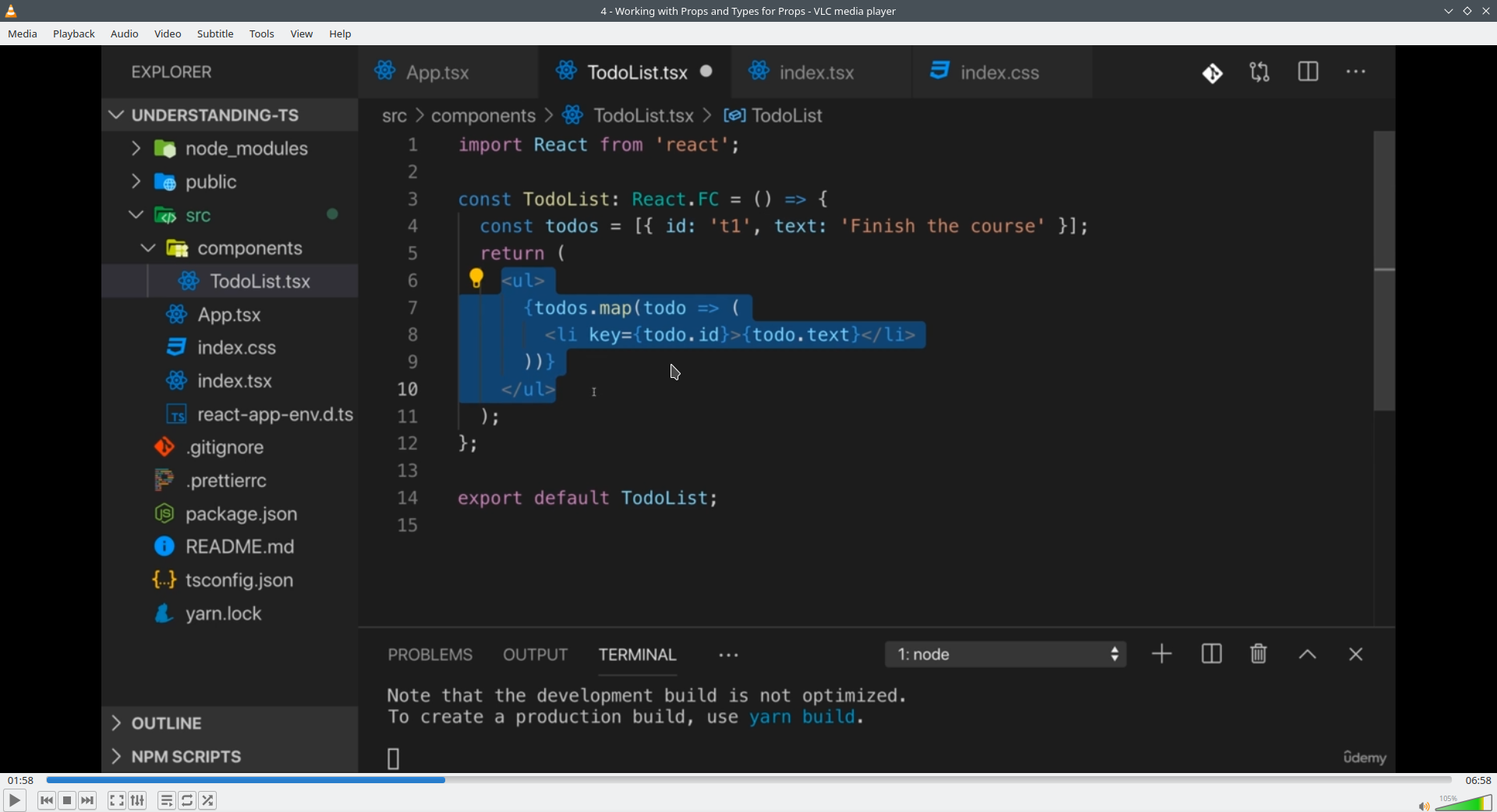Click the src breadcrumb
The width and height of the screenshot is (1497, 812).
click(x=395, y=116)
